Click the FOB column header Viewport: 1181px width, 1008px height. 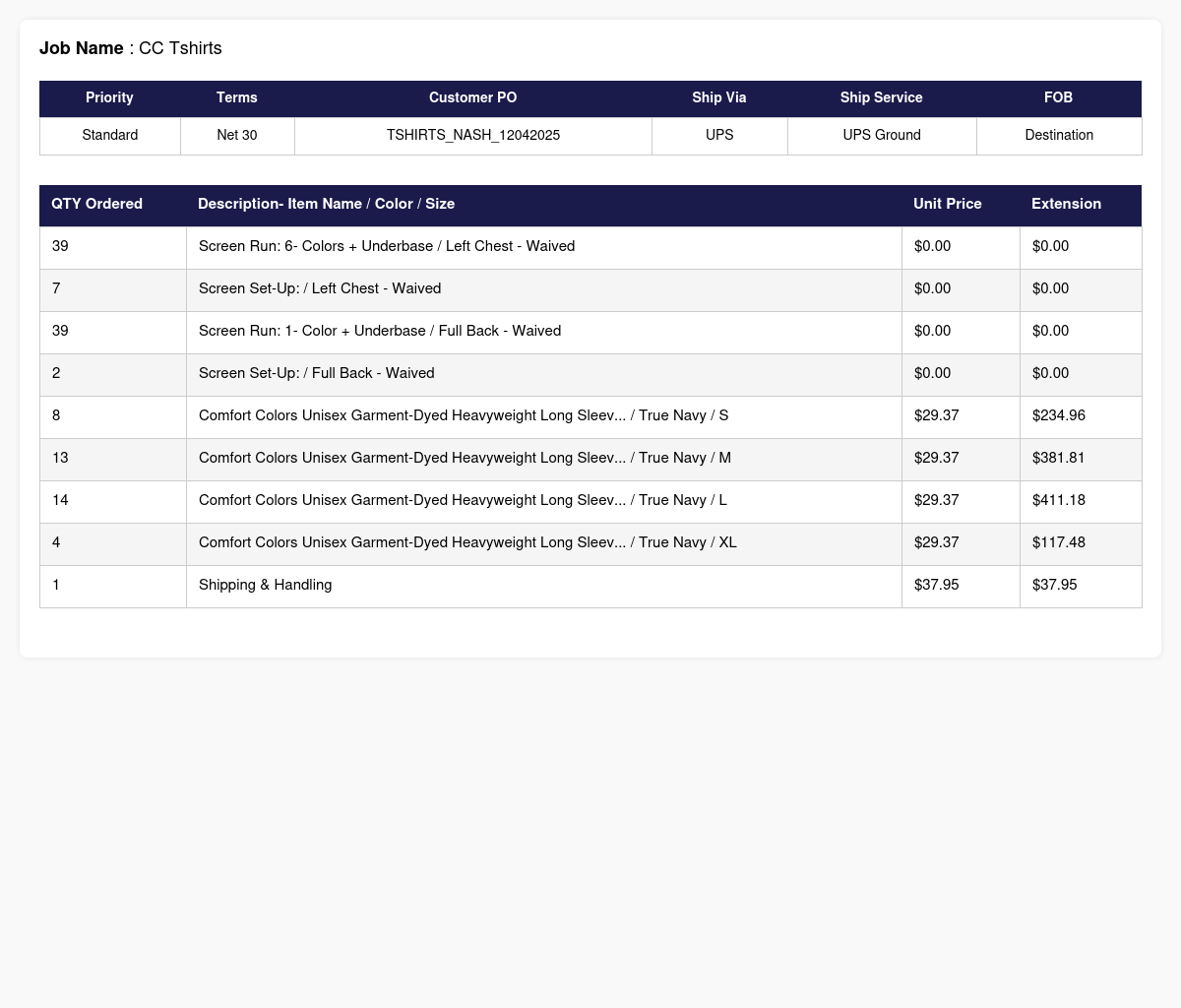pyautogui.click(x=1059, y=98)
